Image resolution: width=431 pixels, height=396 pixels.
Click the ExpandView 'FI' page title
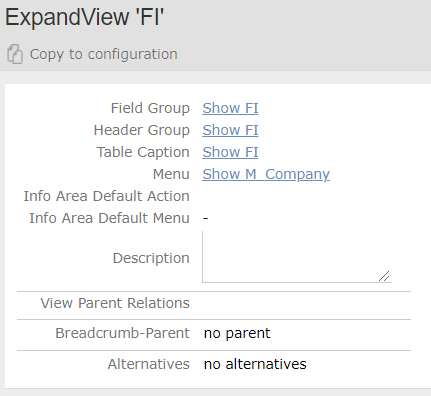(x=84, y=17)
